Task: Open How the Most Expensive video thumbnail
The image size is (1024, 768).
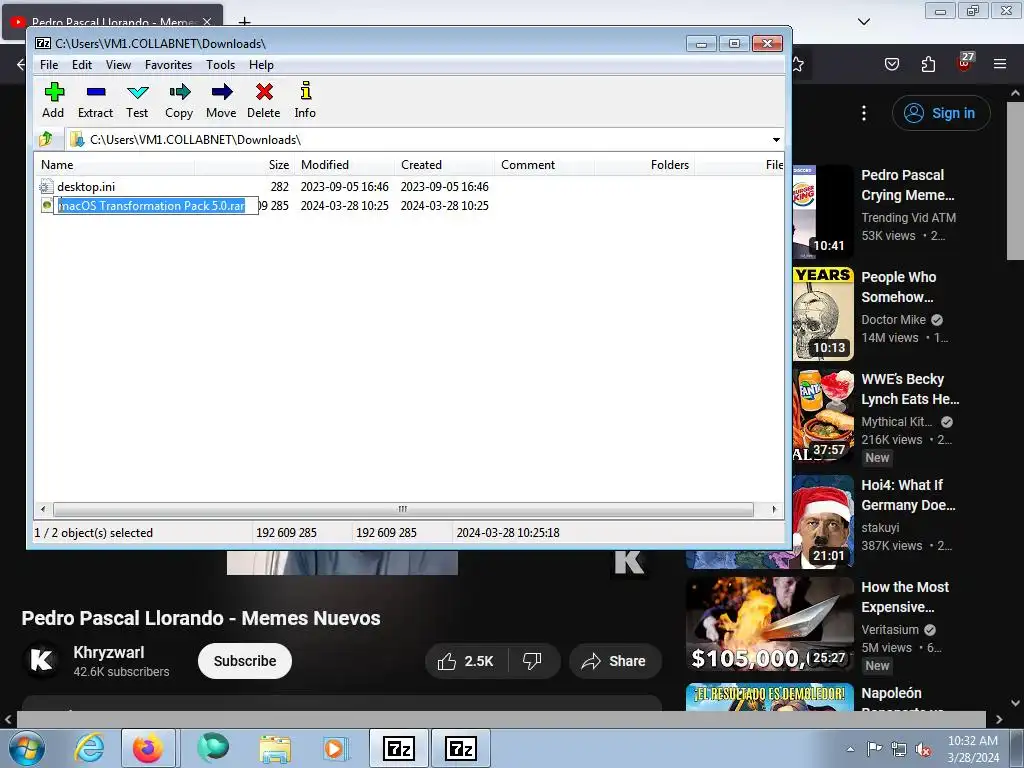Action: 770,624
